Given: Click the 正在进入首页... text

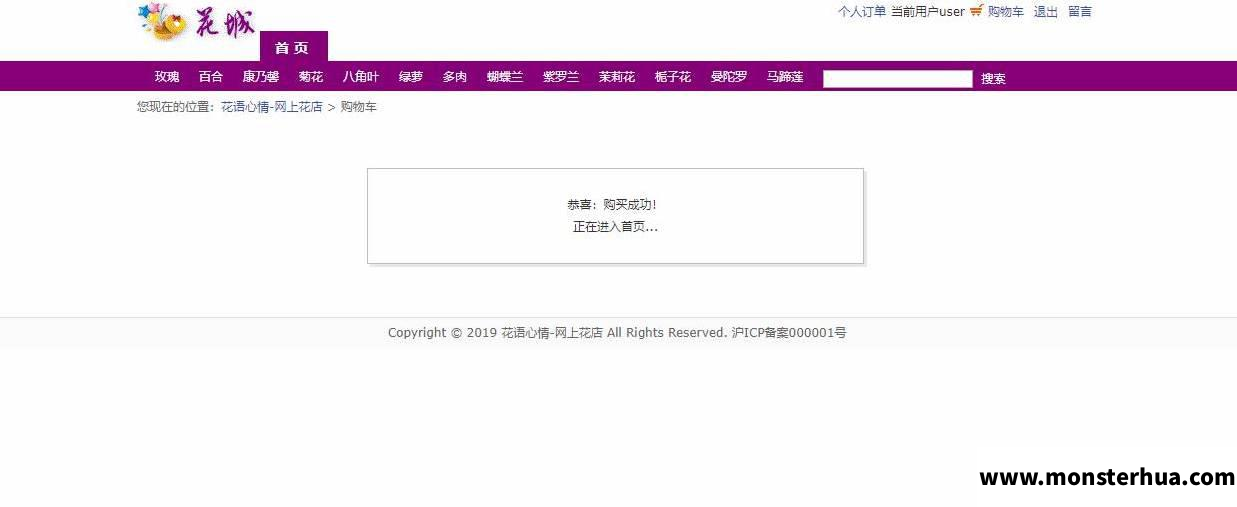Looking at the screenshot, I should click(615, 227).
